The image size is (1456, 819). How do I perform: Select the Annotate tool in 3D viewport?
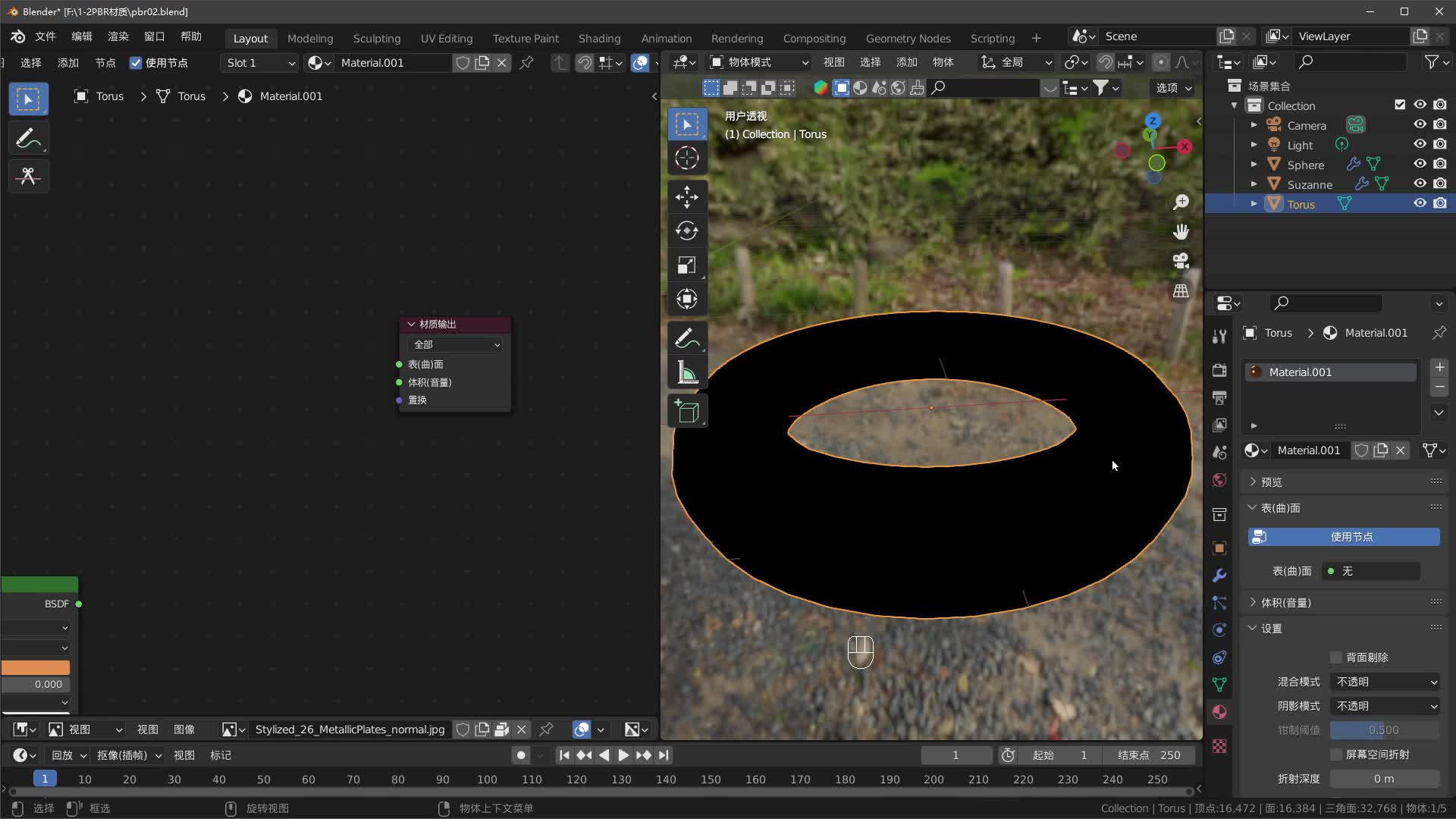point(687,338)
